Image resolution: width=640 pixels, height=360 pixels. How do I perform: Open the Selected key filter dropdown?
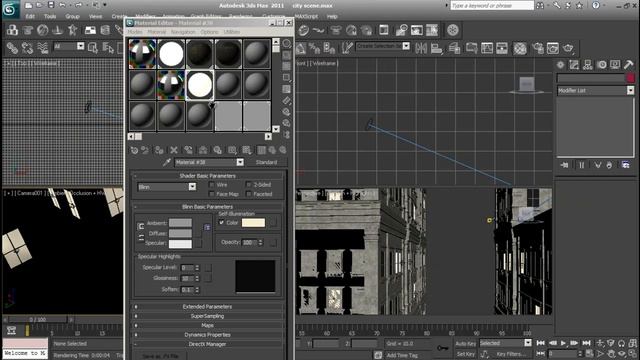(x=528, y=343)
